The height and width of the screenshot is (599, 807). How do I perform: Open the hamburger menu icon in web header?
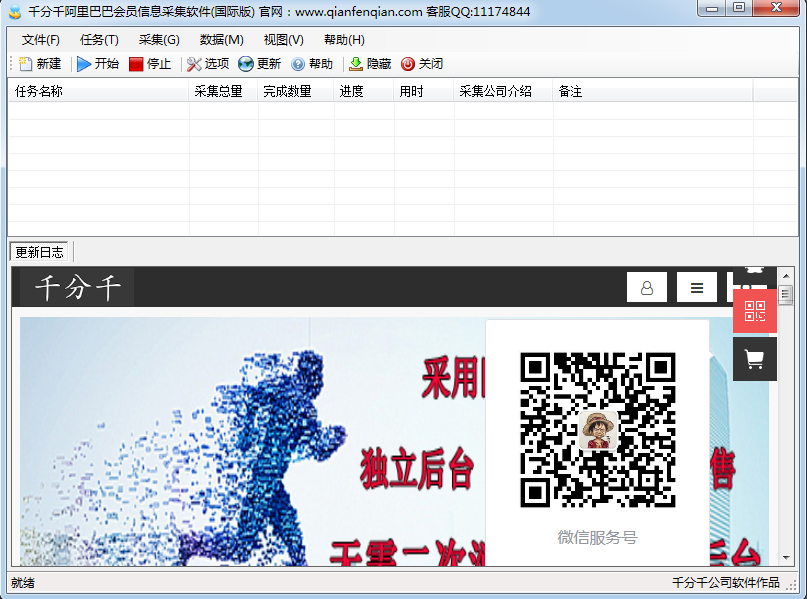coord(697,287)
